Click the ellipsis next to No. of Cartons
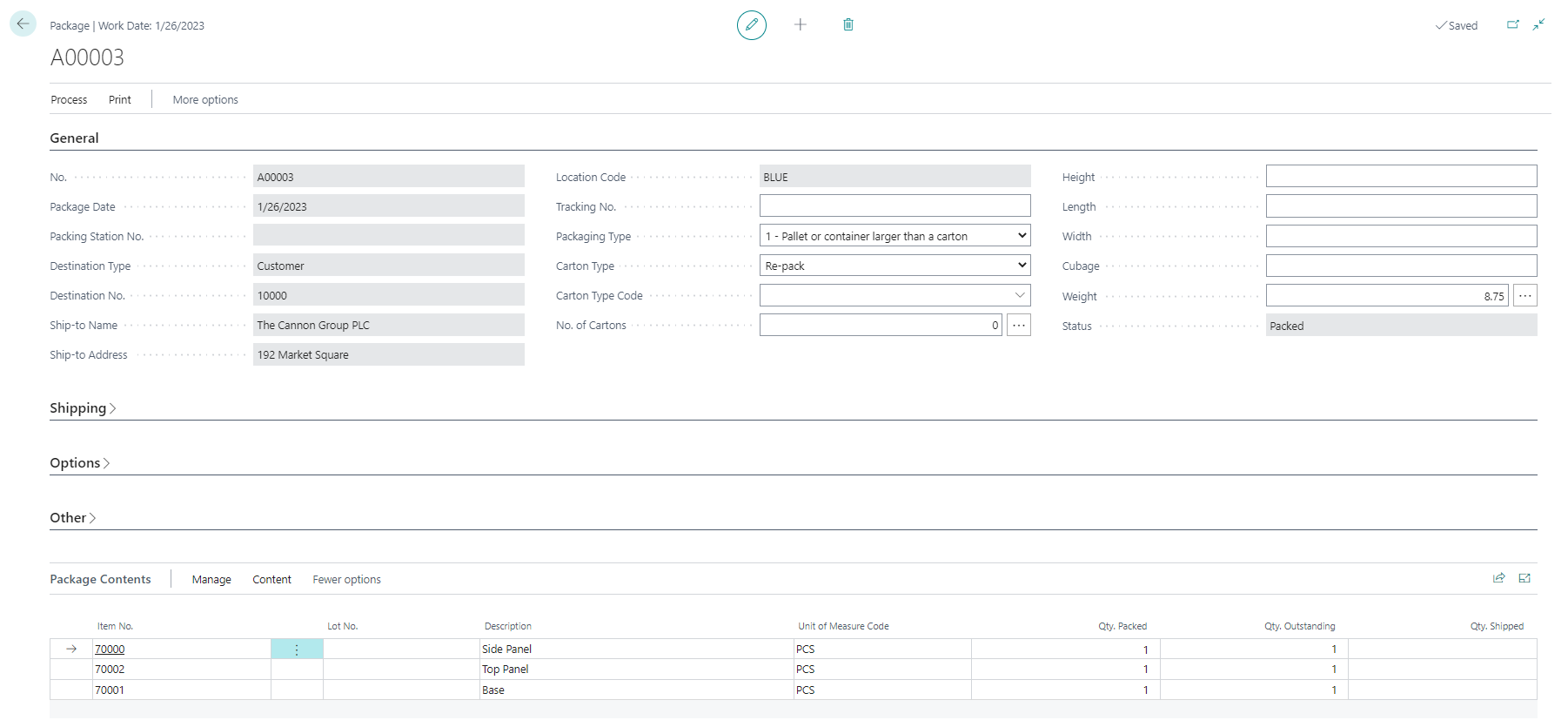The image size is (1568, 727). click(x=1018, y=326)
